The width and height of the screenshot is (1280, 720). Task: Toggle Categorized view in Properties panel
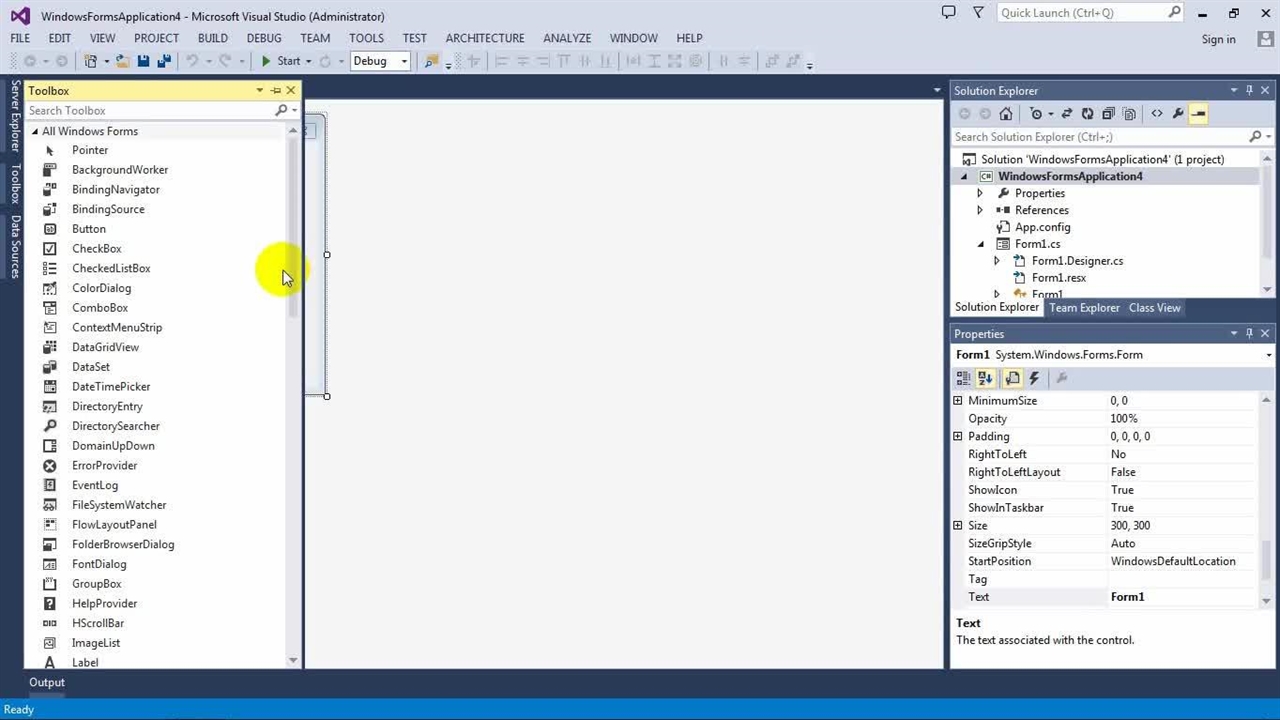(x=963, y=378)
